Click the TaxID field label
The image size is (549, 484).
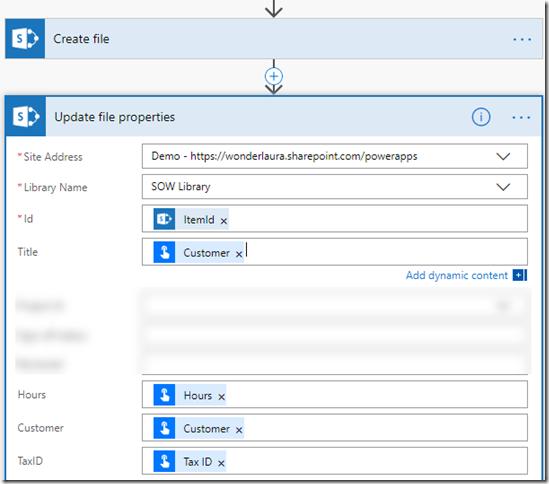point(30,461)
